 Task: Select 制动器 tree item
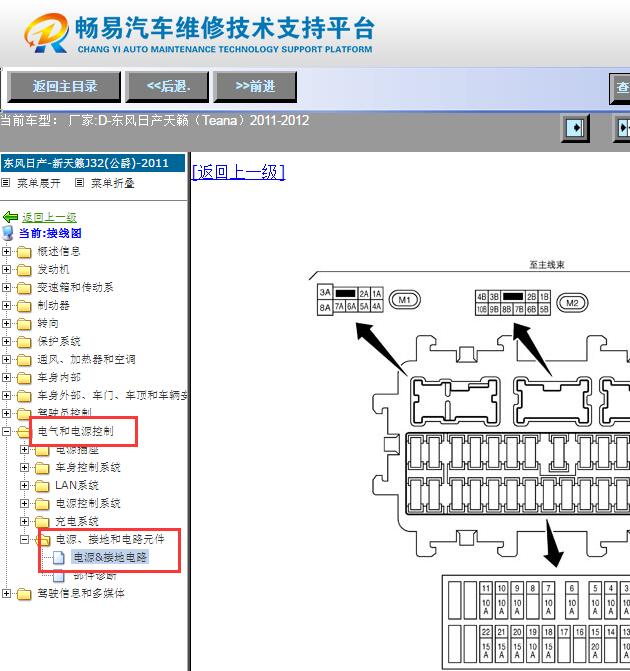click(53, 305)
